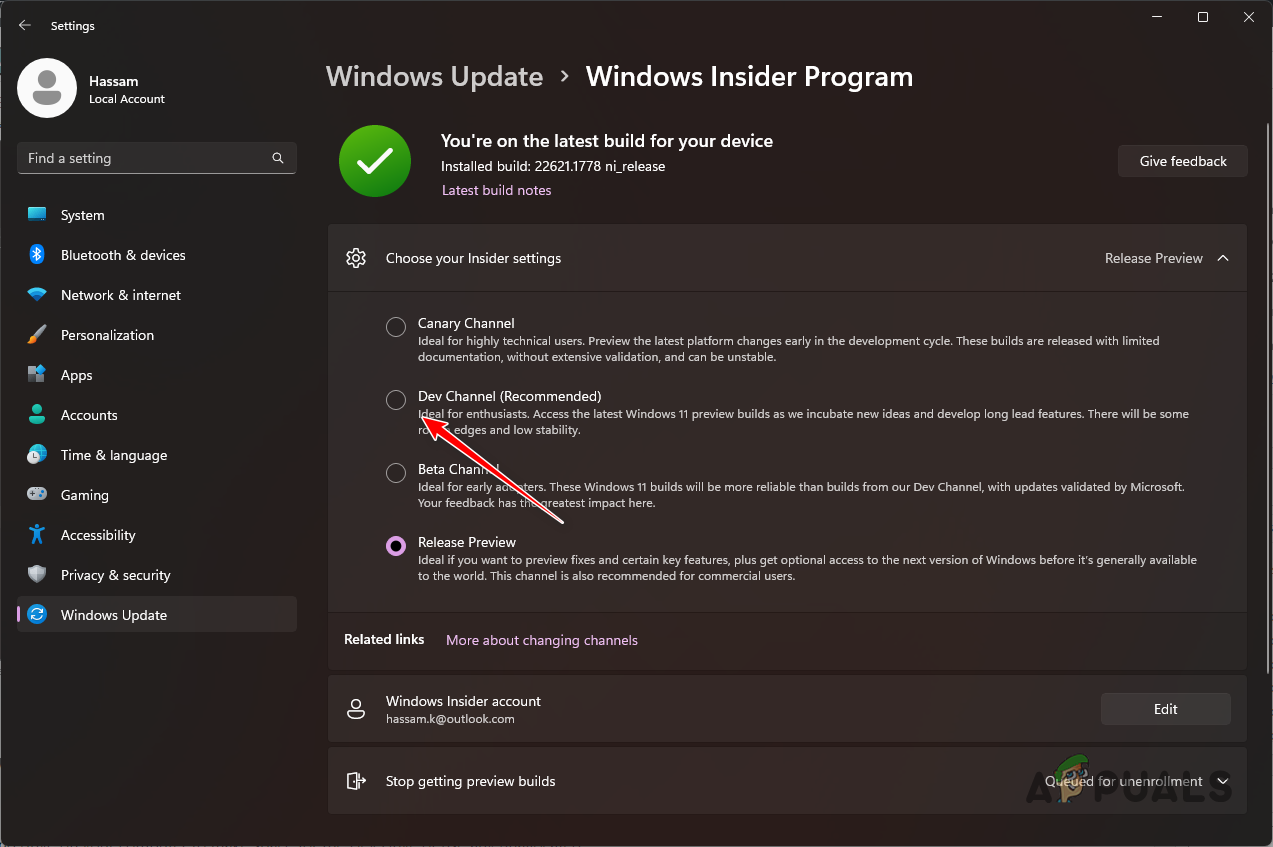Screen dimensions: 1273x847
Task: Enable the Dev Channel
Action: tap(395, 399)
